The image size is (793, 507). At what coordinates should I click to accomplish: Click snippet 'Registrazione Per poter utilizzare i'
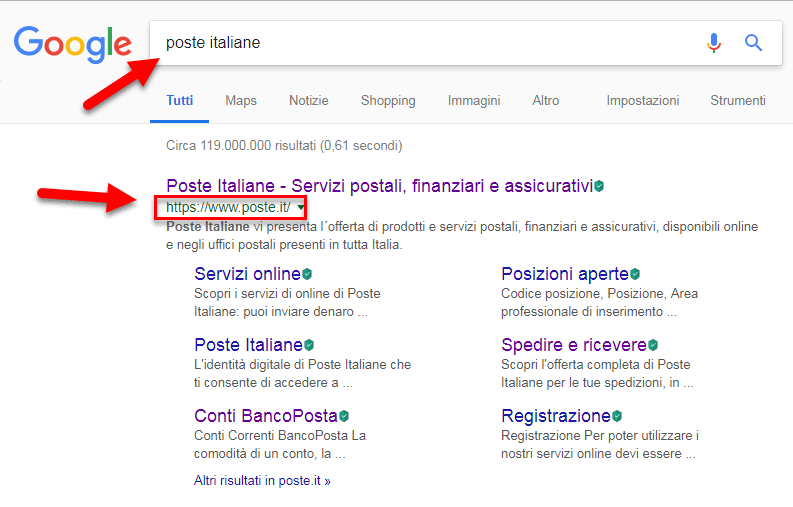pyautogui.click(x=600, y=435)
